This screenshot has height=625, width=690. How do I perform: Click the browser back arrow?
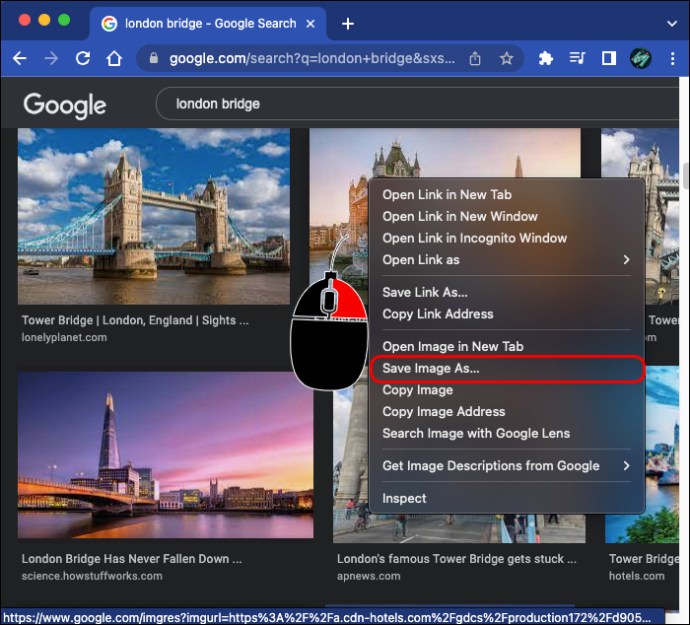[x=19, y=58]
